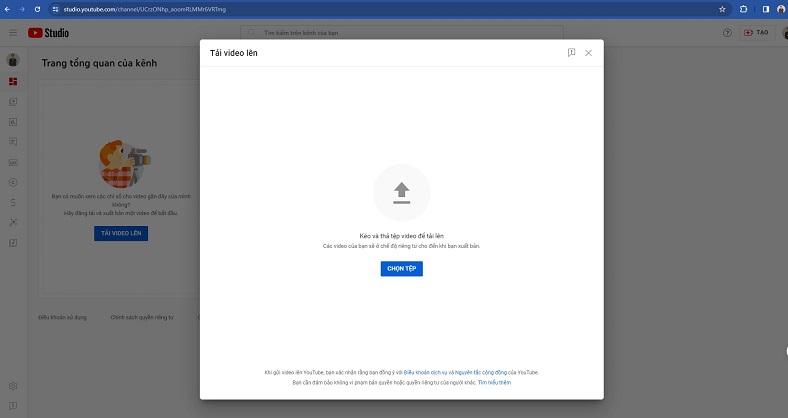Viewport: 788px width, 418px height.
Task: Open the Earn dollar icon in sidebar
Action: tap(13, 202)
